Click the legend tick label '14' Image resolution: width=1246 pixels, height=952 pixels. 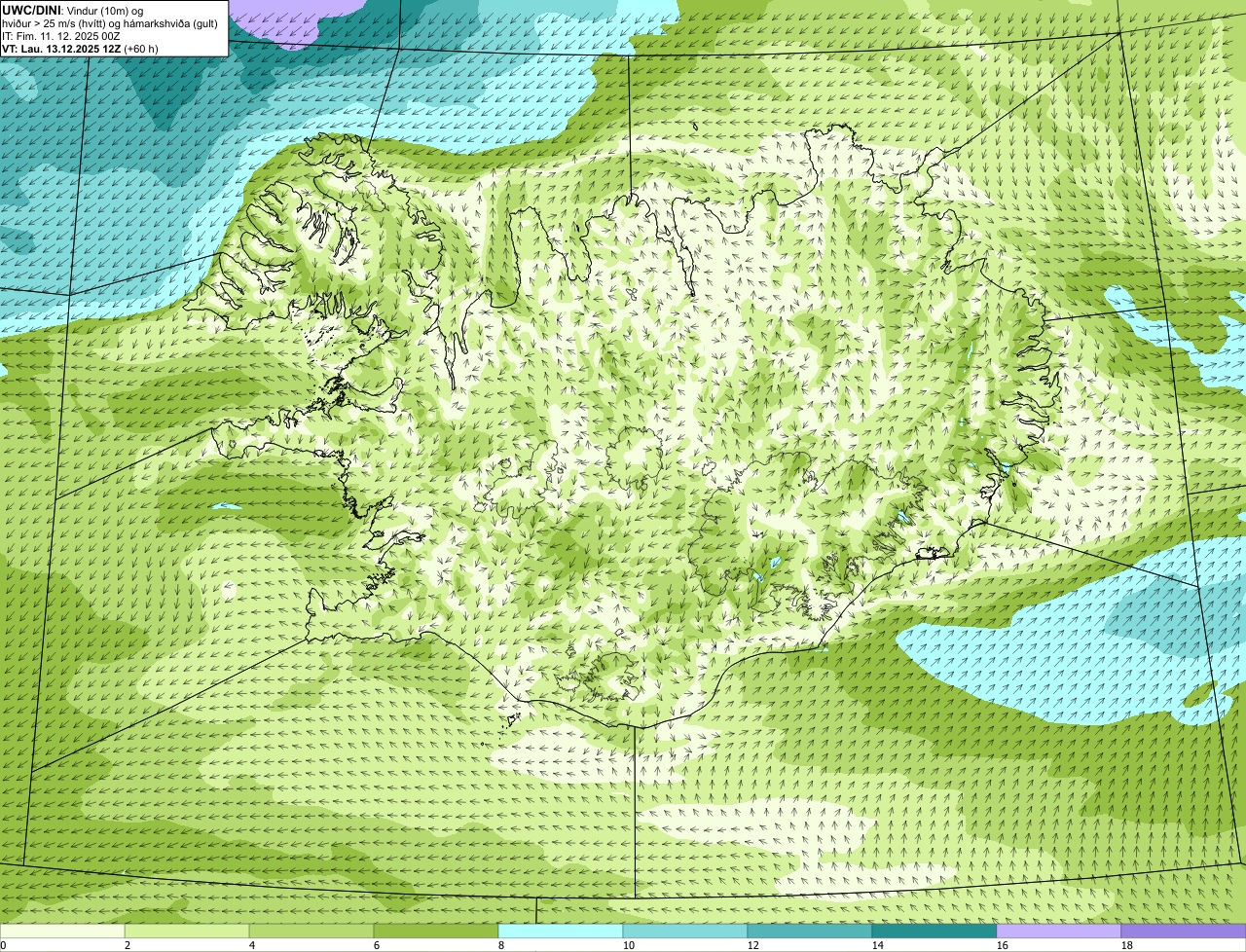878,945
